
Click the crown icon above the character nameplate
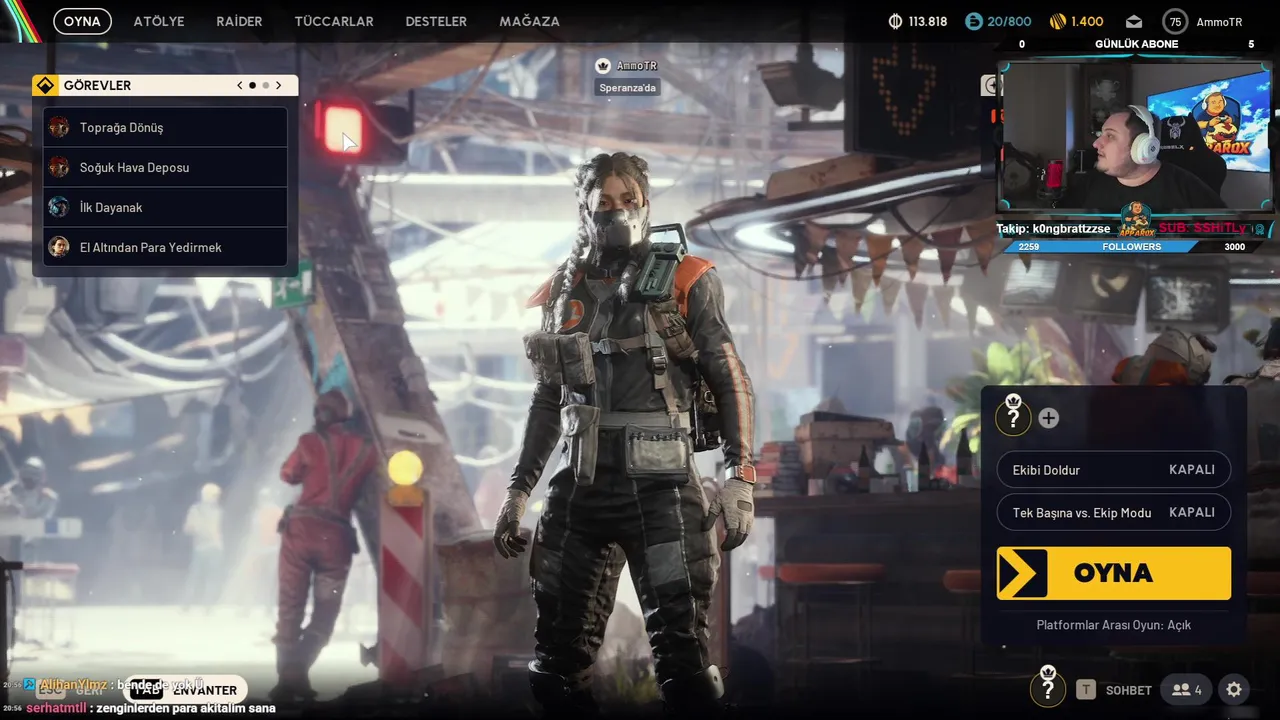click(603, 65)
